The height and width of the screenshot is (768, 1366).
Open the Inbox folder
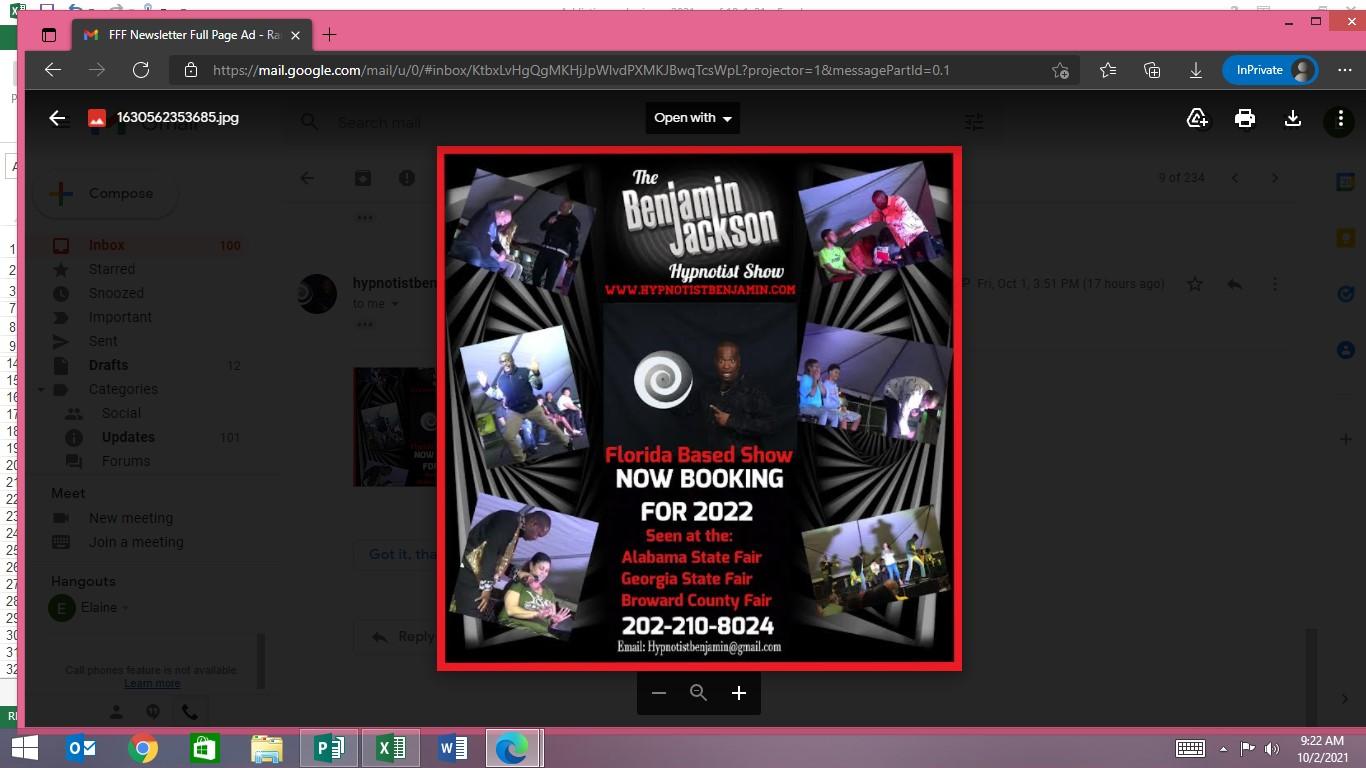(x=106, y=245)
